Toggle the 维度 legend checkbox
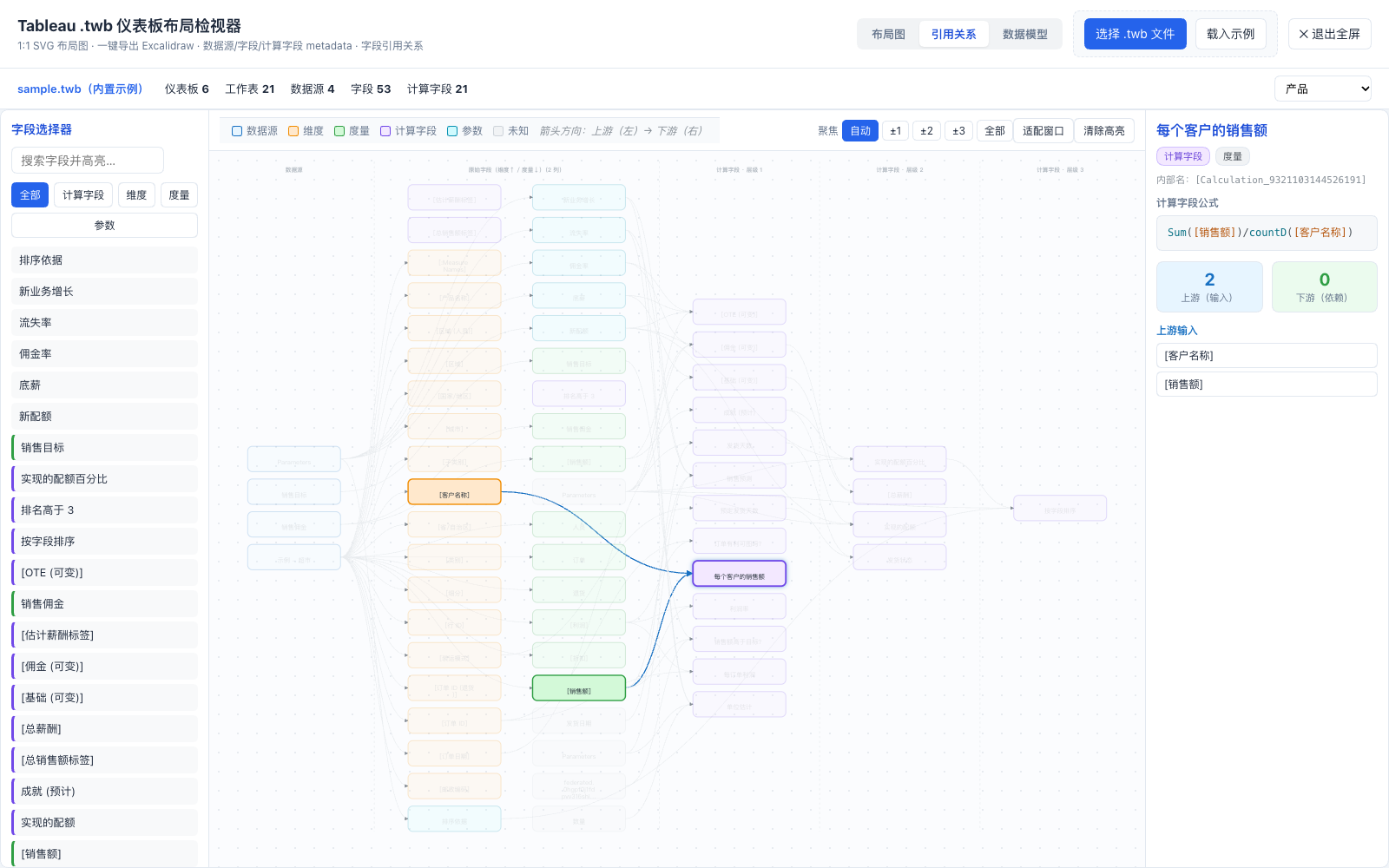The width and height of the screenshot is (1389, 868). point(293,131)
